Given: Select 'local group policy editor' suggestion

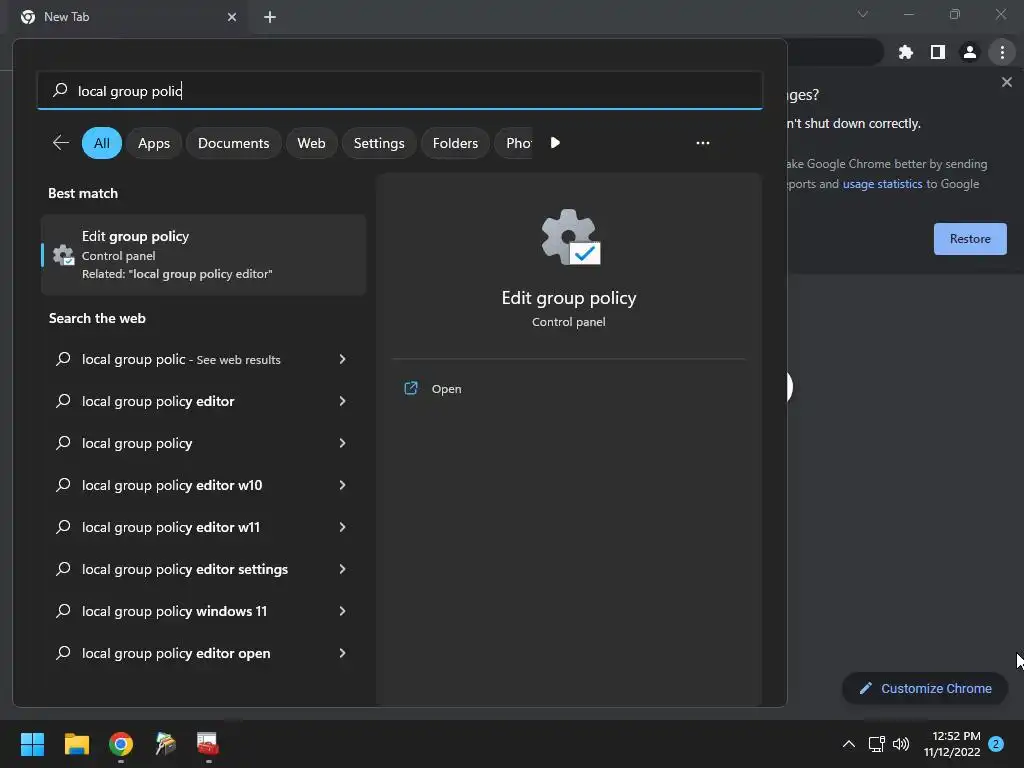Looking at the screenshot, I should (203, 401).
